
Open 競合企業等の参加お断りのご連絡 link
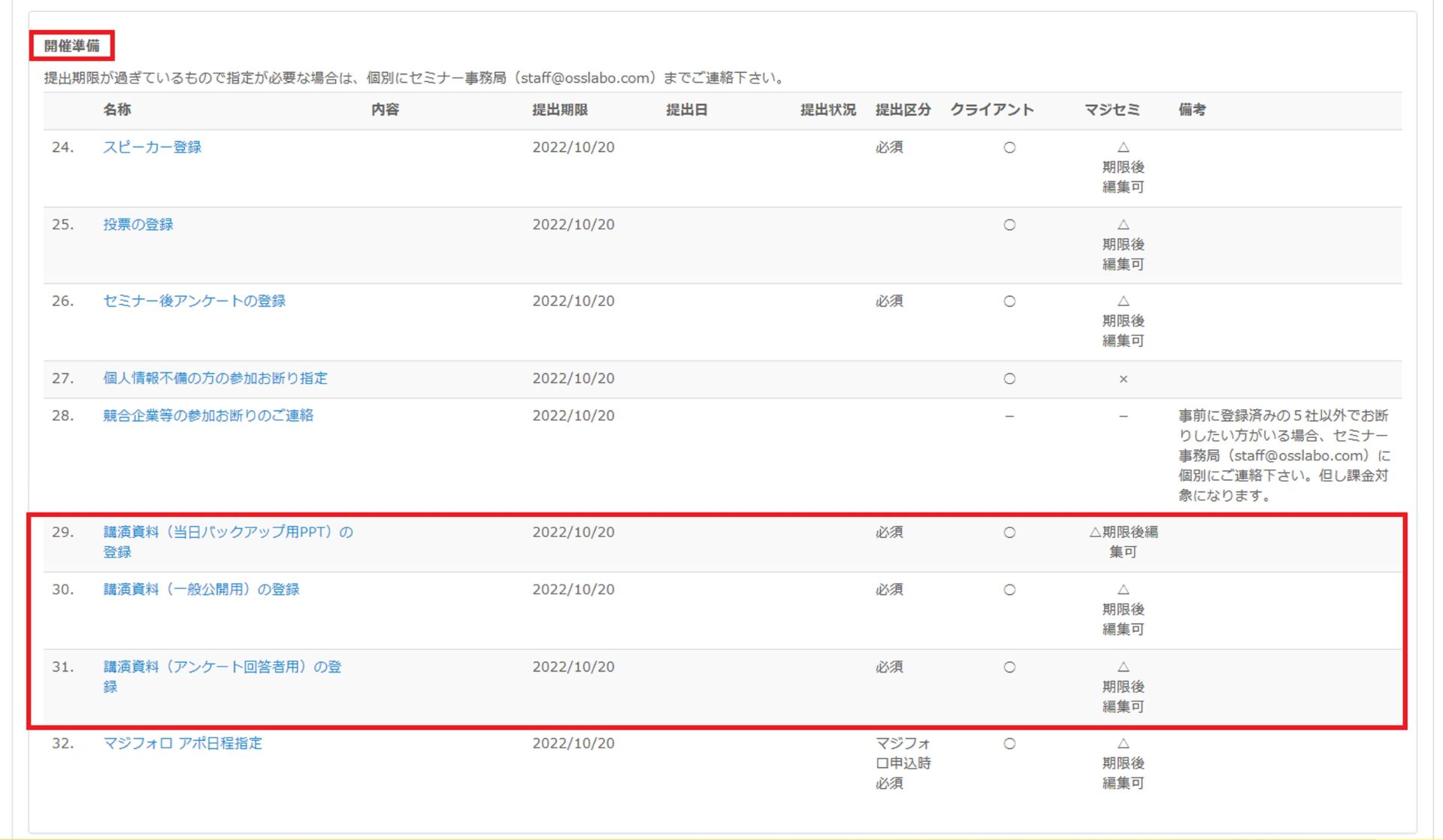tap(208, 415)
